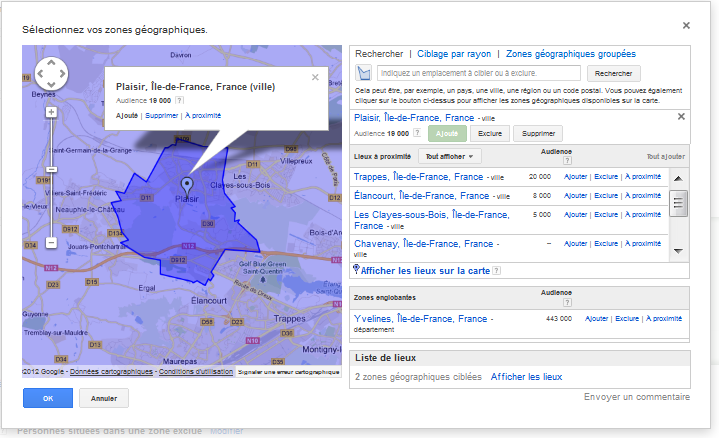Open Plaisir, Île-de-France result link
The width and height of the screenshot is (719, 438).
click(414, 118)
